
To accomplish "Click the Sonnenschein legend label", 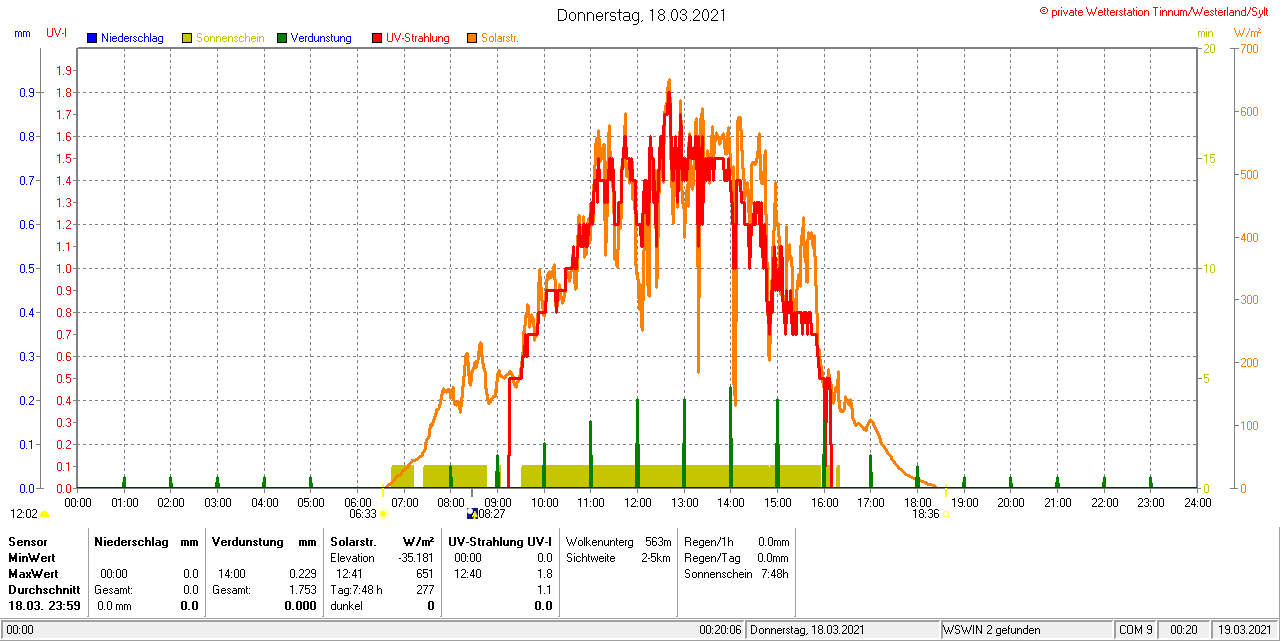I will 230,38.
